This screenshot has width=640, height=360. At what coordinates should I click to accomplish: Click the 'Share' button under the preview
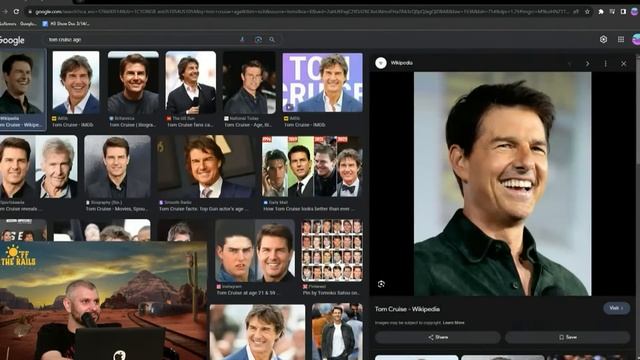pos(438,337)
